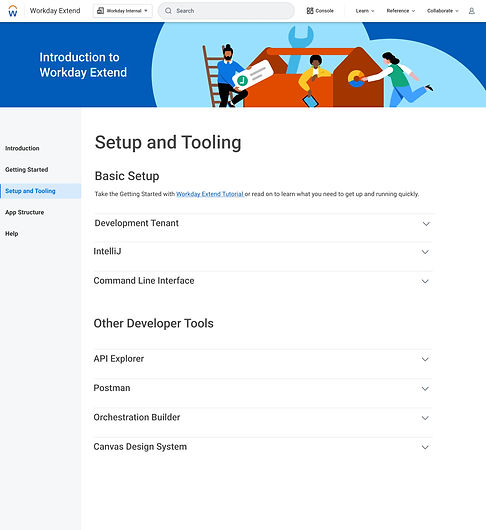
Task: Open the Collaborate menu
Action: click(442, 11)
